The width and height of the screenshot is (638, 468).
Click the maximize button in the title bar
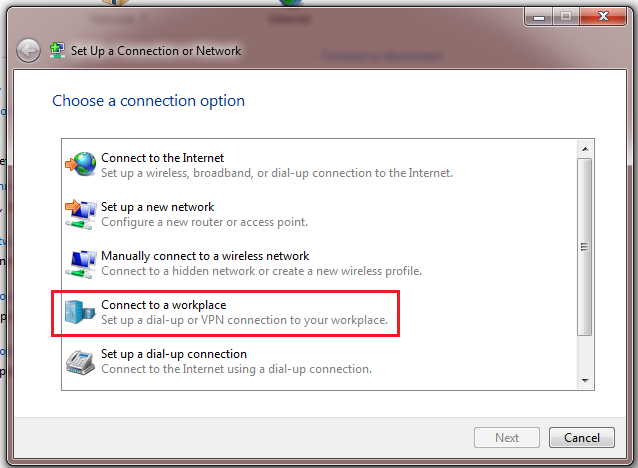point(566,16)
